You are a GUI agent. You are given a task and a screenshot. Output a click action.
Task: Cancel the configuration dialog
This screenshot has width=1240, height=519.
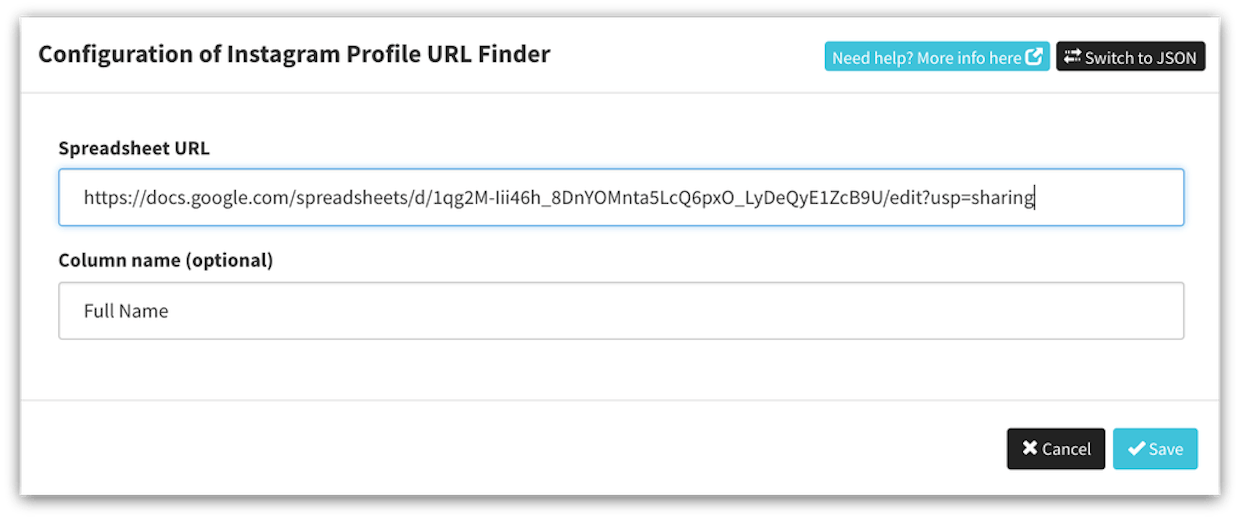(1055, 449)
